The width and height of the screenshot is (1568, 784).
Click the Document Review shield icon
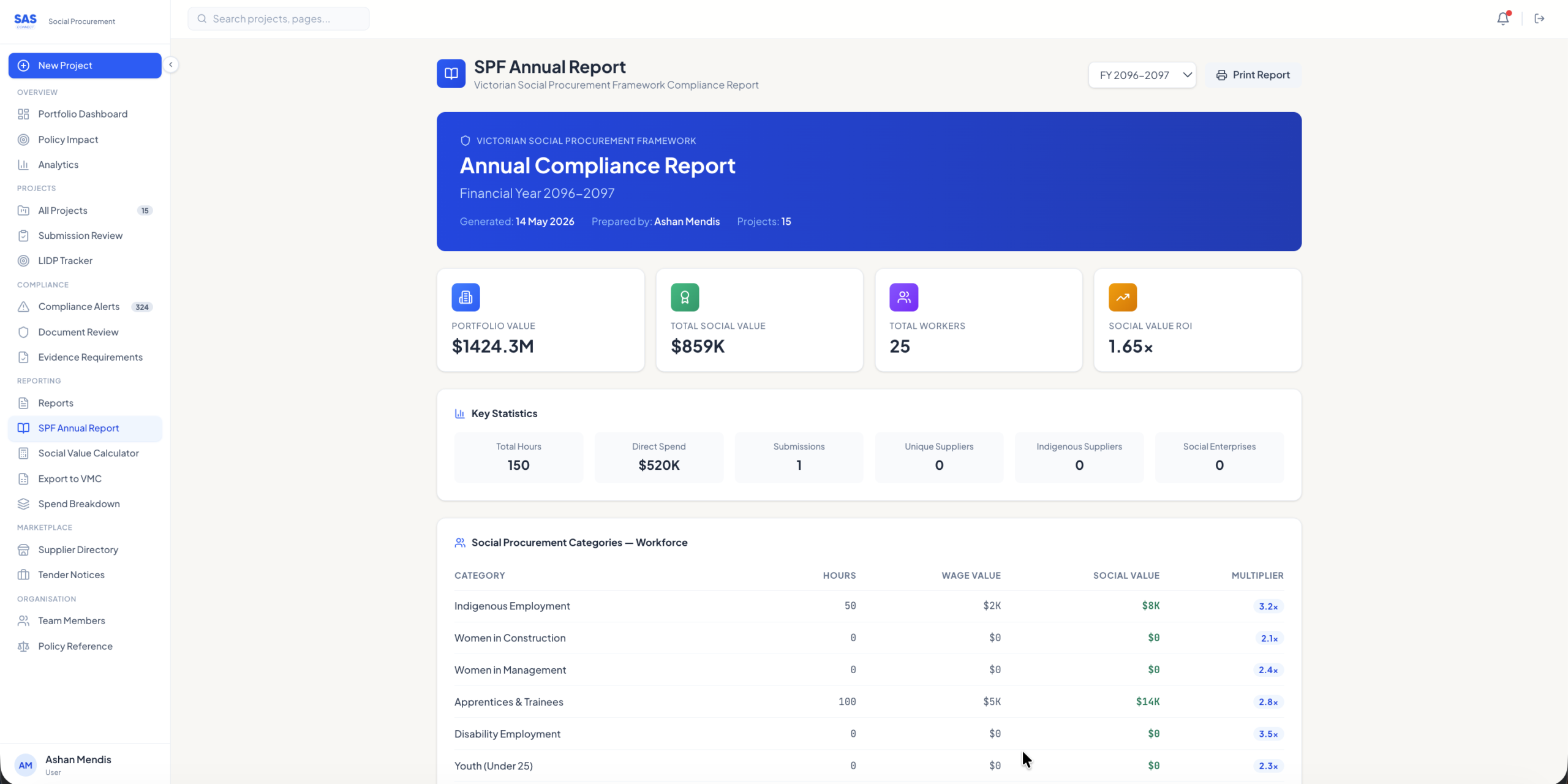coord(23,332)
